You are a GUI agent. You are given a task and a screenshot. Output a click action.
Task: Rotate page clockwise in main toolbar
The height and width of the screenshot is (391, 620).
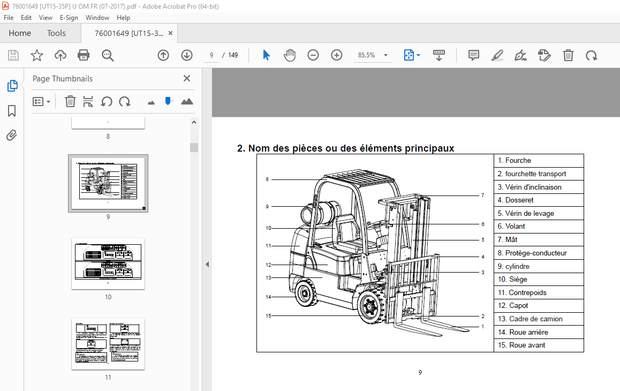pyautogui.click(x=592, y=55)
